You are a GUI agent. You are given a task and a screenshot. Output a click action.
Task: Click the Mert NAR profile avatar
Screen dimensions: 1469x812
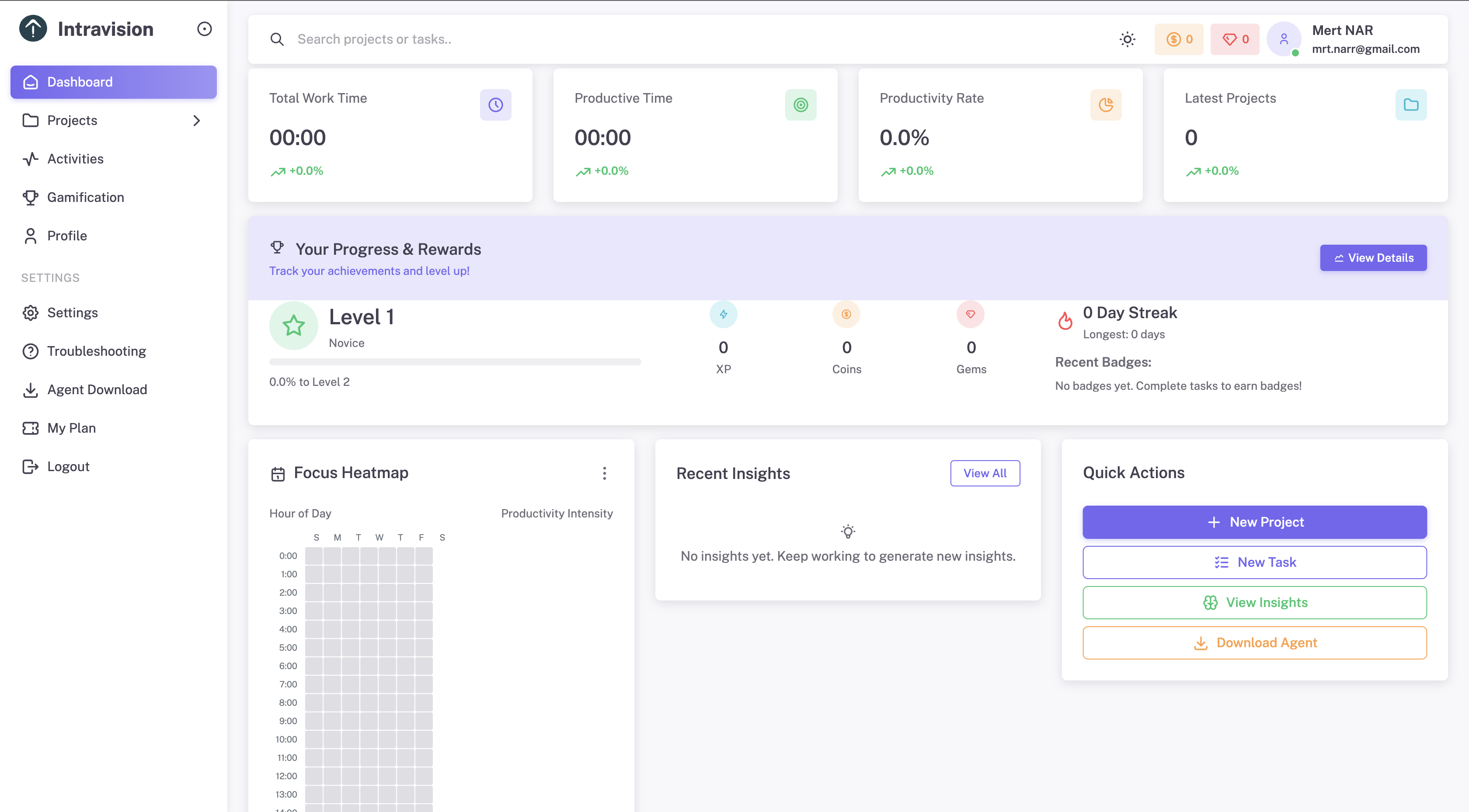click(1284, 39)
